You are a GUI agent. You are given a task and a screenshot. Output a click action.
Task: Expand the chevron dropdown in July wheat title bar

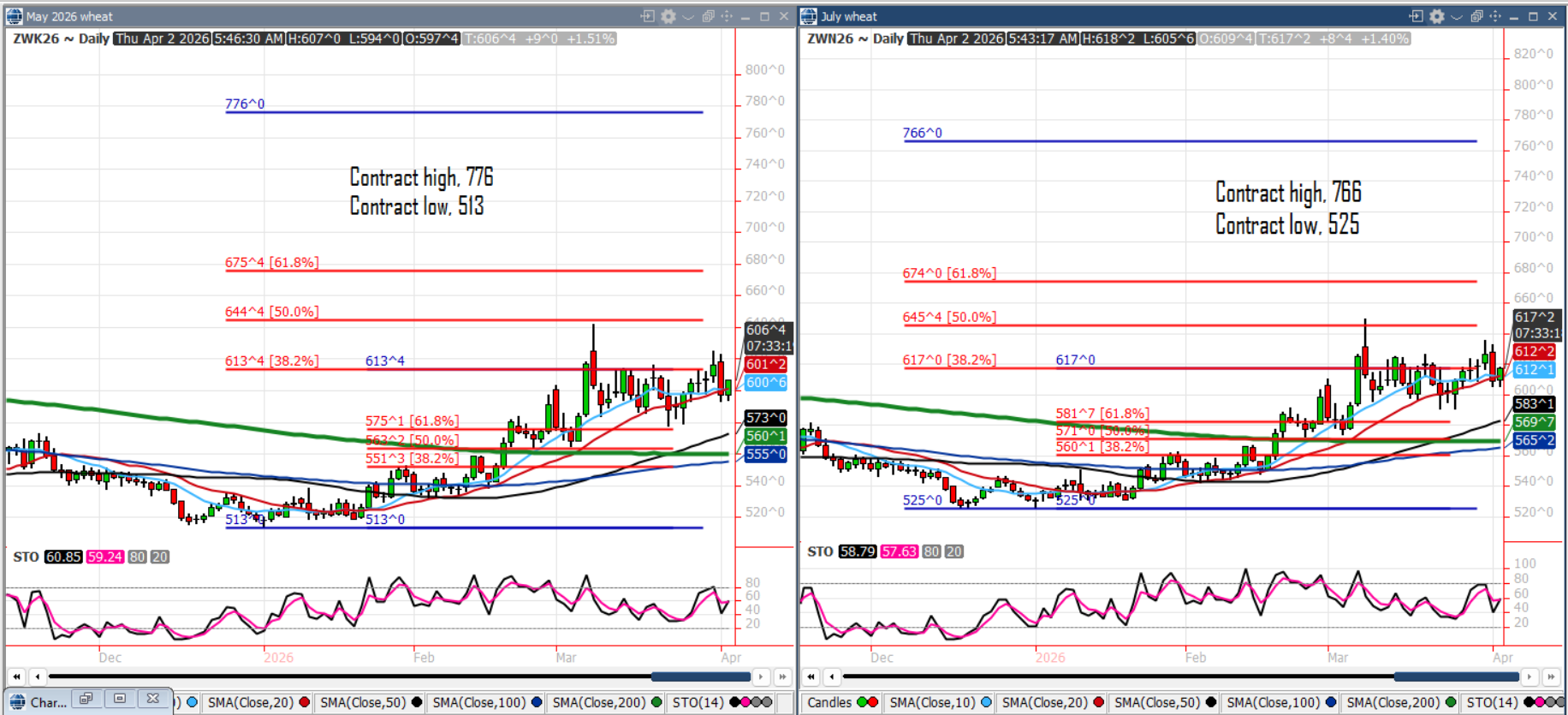click(1457, 16)
